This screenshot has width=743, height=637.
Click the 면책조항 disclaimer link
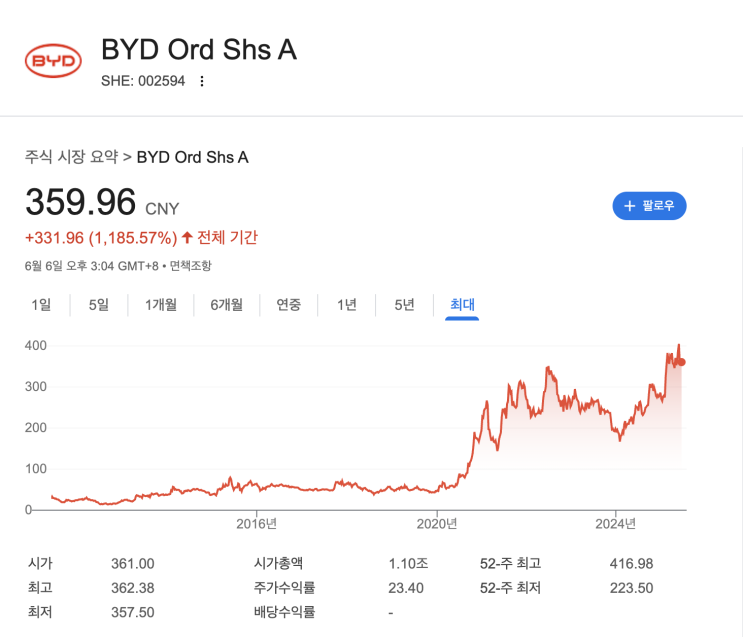(190, 266)
